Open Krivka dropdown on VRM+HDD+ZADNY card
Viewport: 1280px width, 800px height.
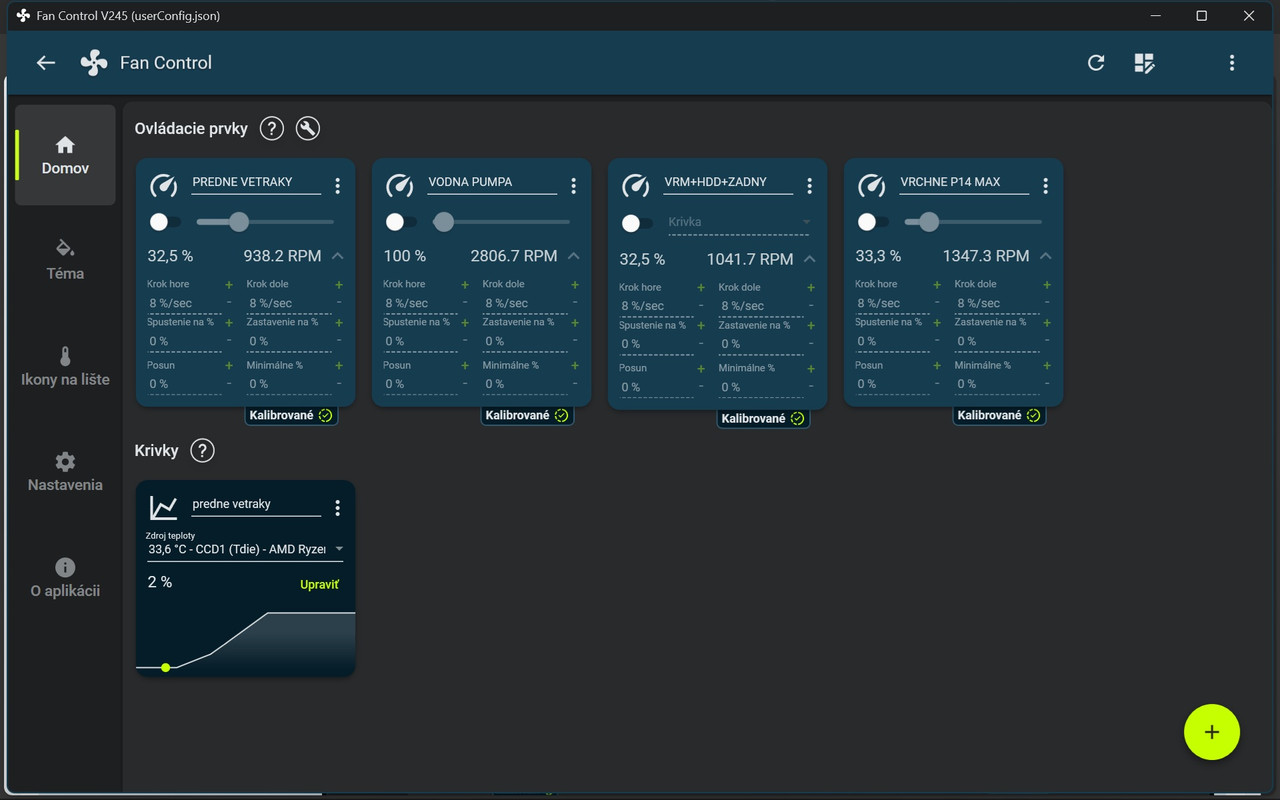(739, 223)
